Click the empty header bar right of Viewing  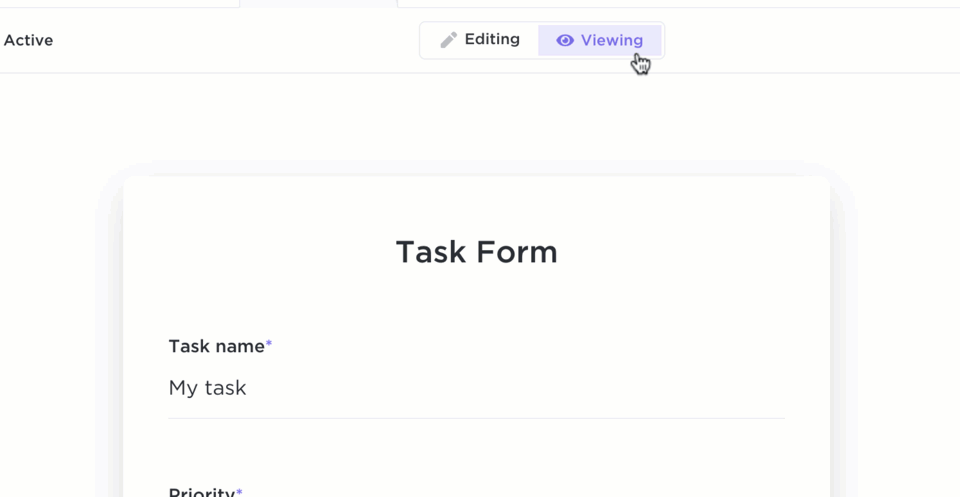(x=810, y=41)
